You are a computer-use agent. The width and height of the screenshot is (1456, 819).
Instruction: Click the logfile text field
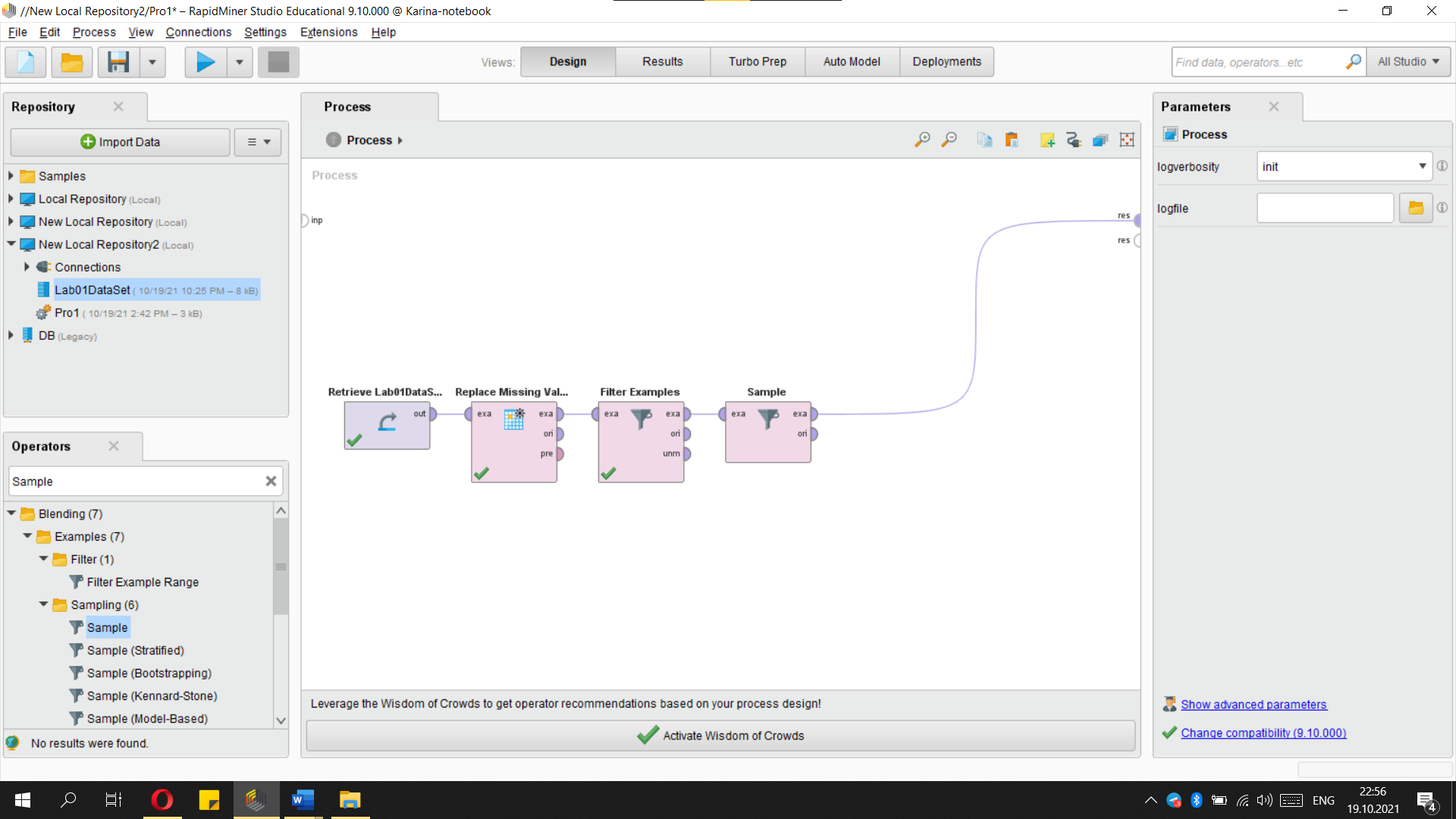(1325, 208)
